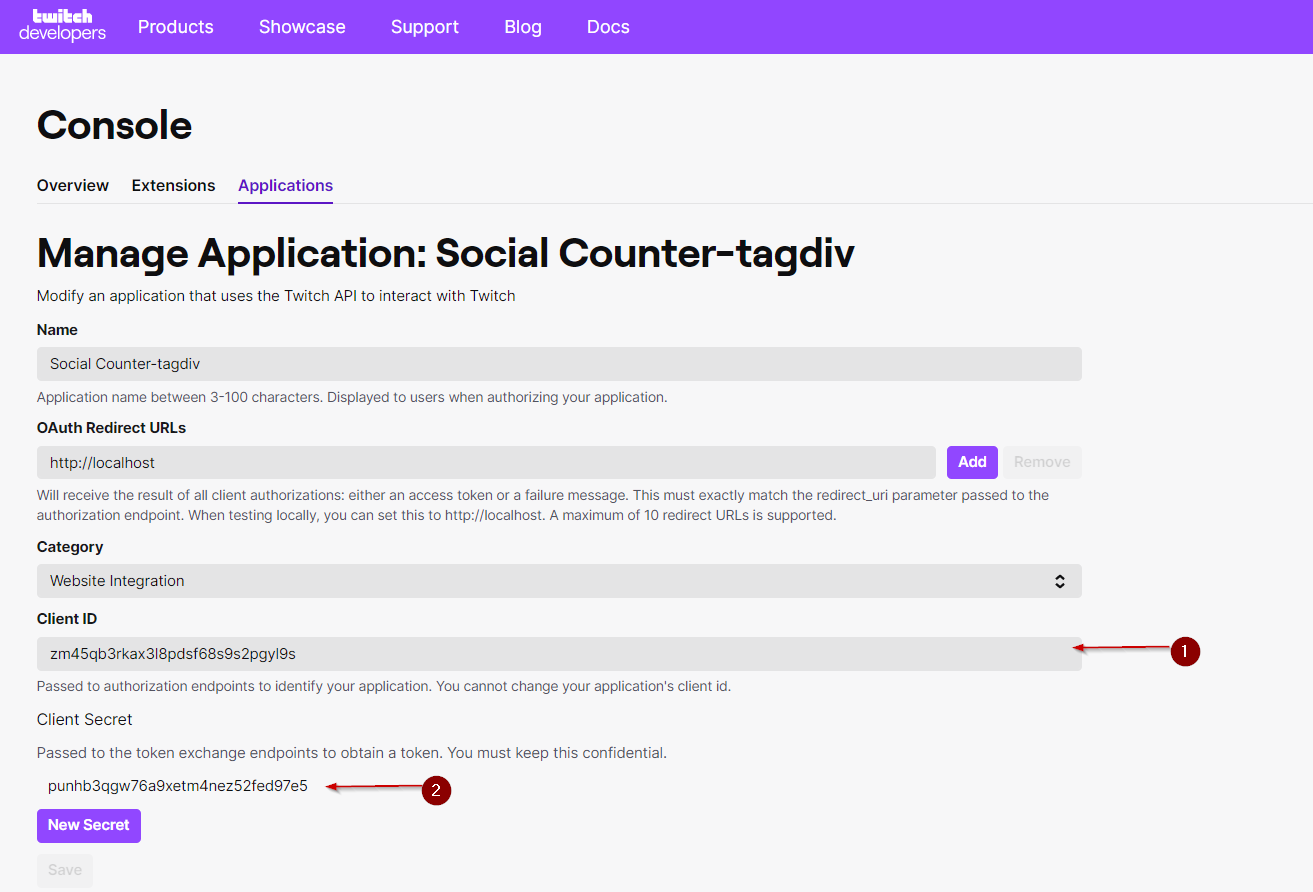1313x892 pixels.
Task: Click the Client ID field
Action: coord(559,654)
